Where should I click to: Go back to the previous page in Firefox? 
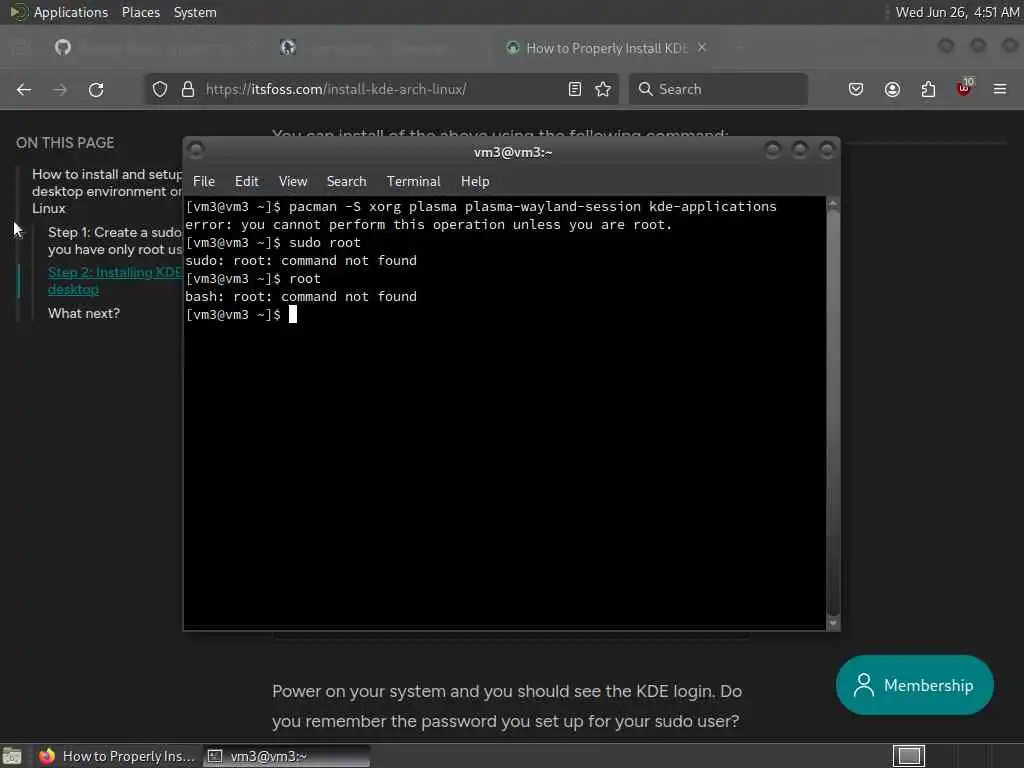[x=24, y=89]
